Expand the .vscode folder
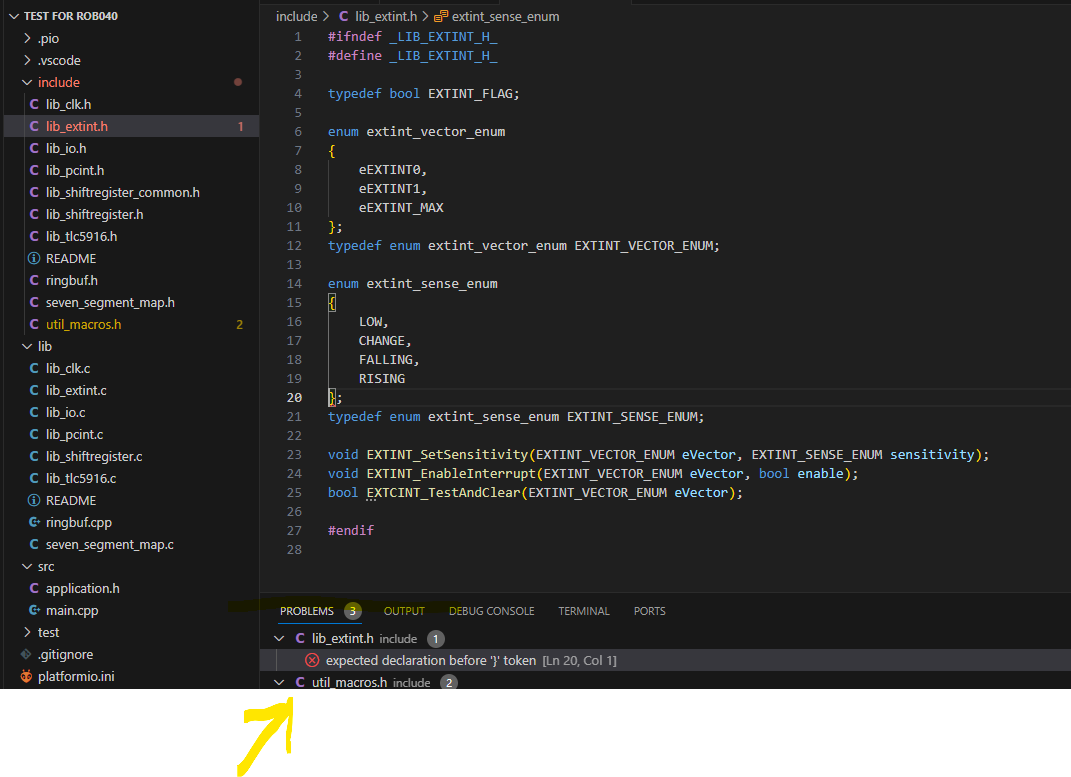Image resolution: width=1071 pixels, height=777 pixels. (x=27, y=60)
